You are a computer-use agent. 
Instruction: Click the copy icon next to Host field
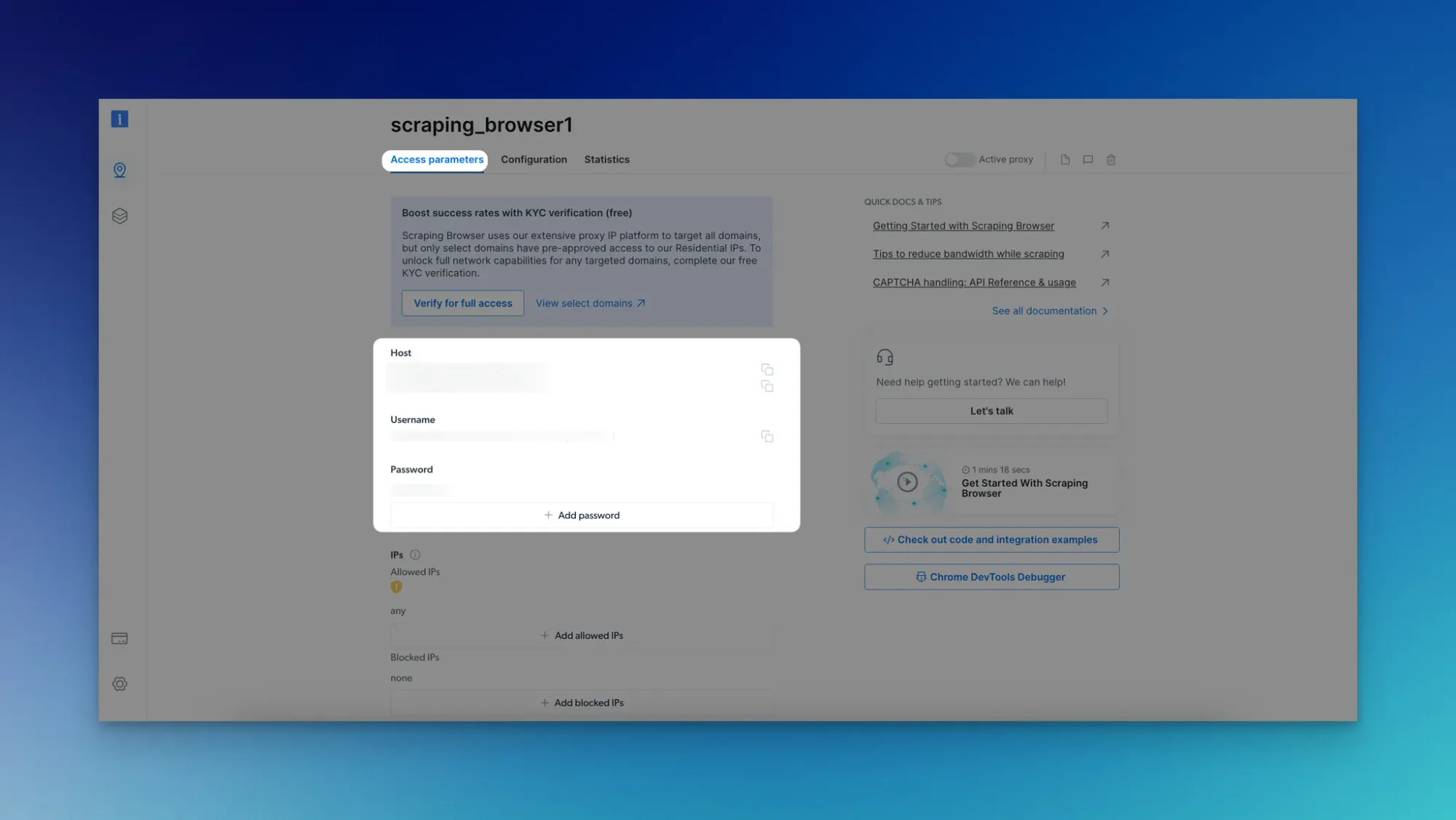click(765, 370)
